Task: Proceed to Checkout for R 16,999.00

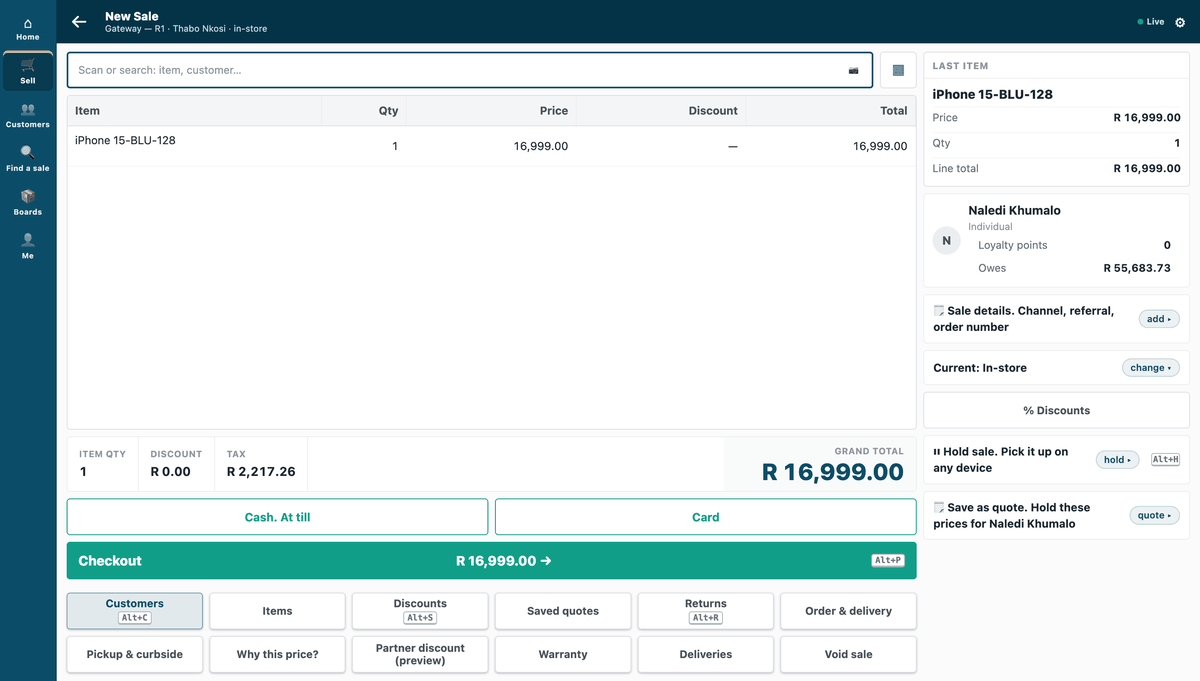Action: pos(492,561)
